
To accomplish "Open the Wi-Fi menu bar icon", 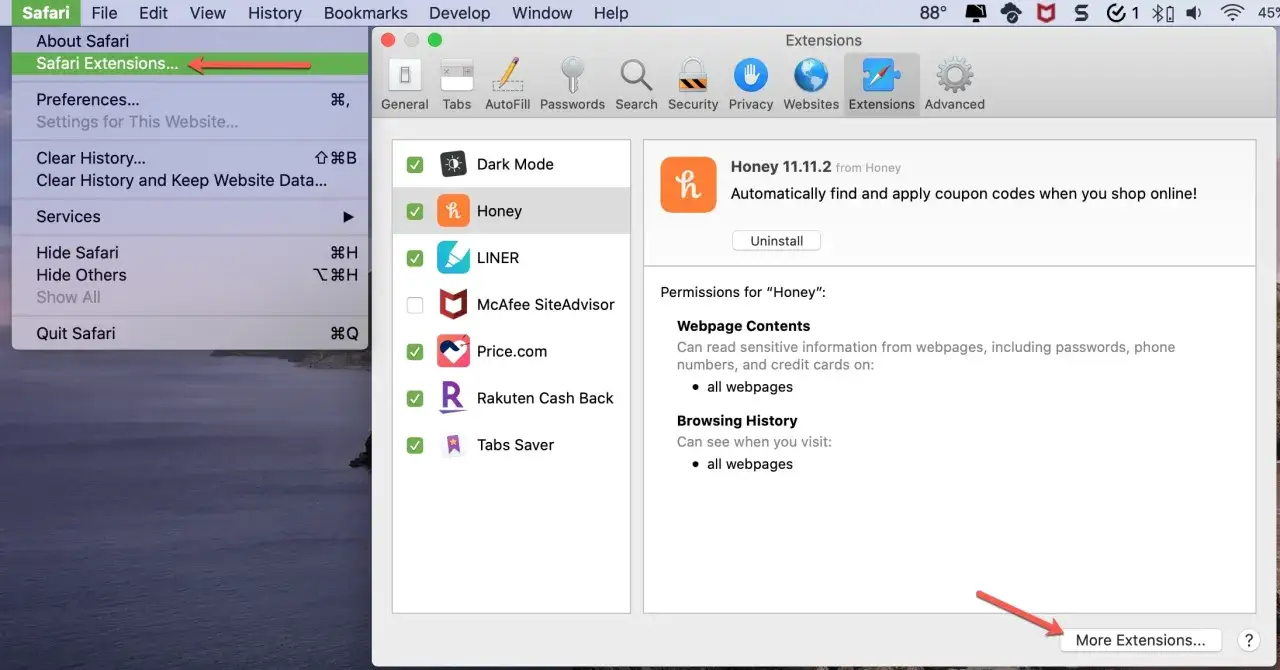I will coord(1231,13).
